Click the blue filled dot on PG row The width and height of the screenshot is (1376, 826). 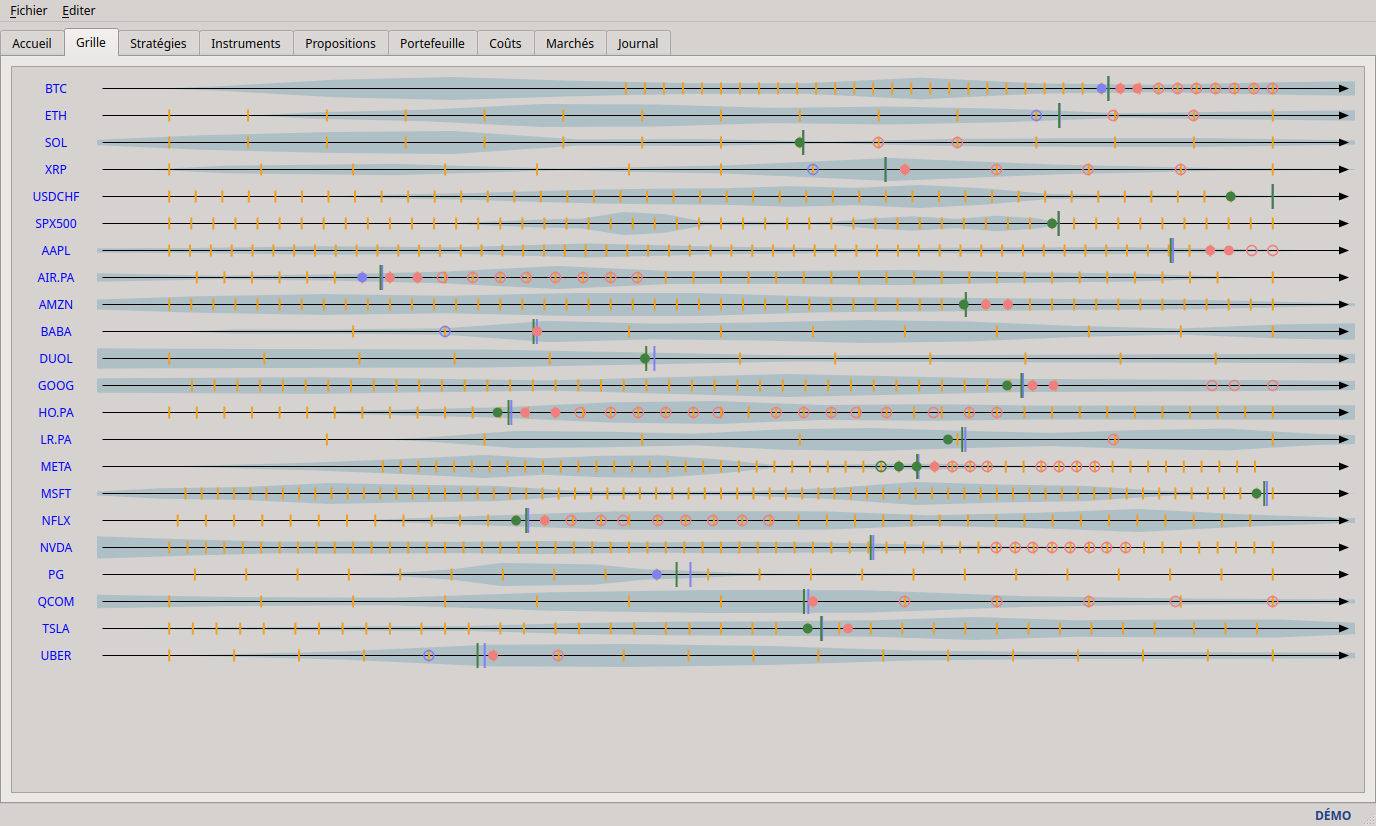[657, 574]
